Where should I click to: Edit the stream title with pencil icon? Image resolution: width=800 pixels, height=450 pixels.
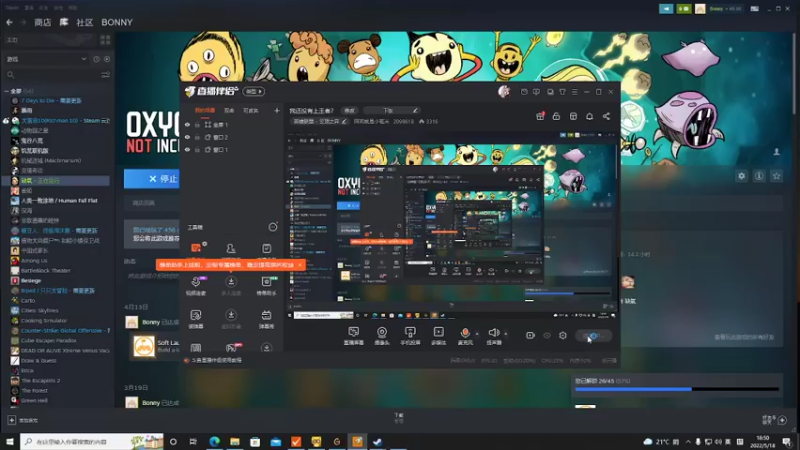[x=415, y=110]
